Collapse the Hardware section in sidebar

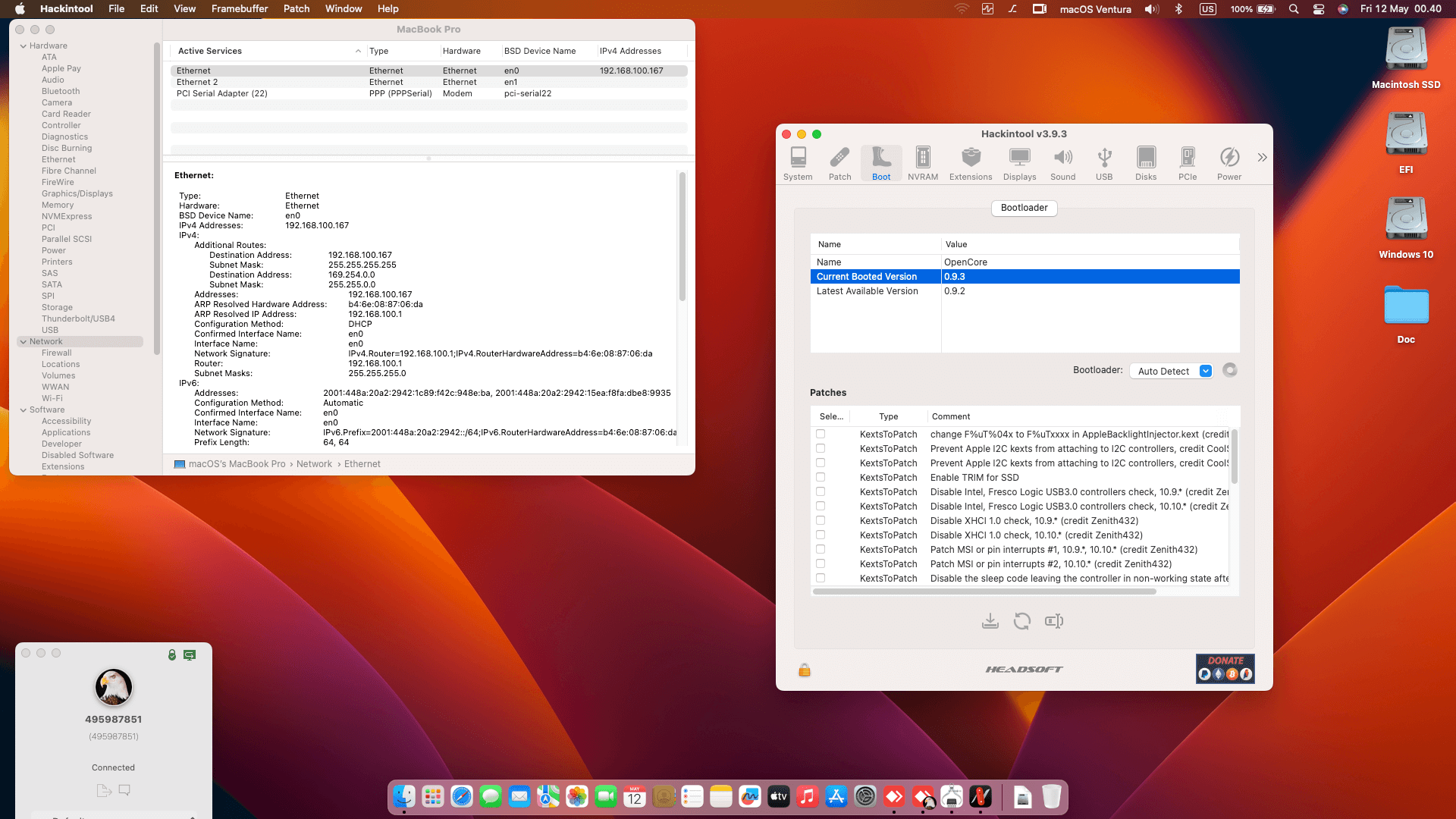click(x=24, y=45)
